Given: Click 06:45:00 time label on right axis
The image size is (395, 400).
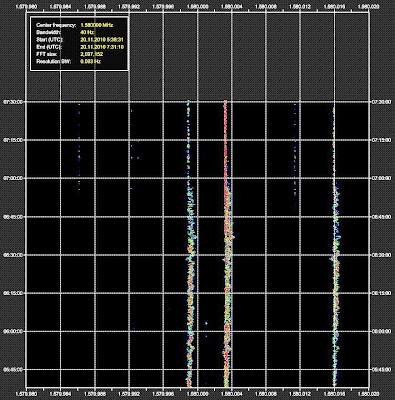Looking at the screenshot, I should (x=381, y=217).
